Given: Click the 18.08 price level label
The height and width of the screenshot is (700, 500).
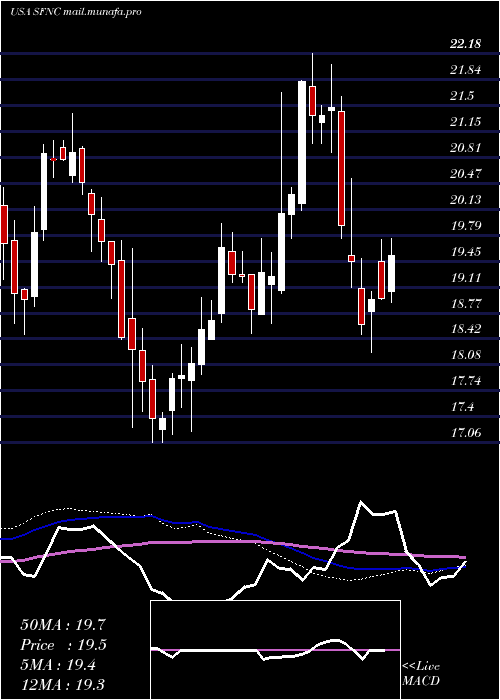Looking at the screenshot, I should (466, 355).
